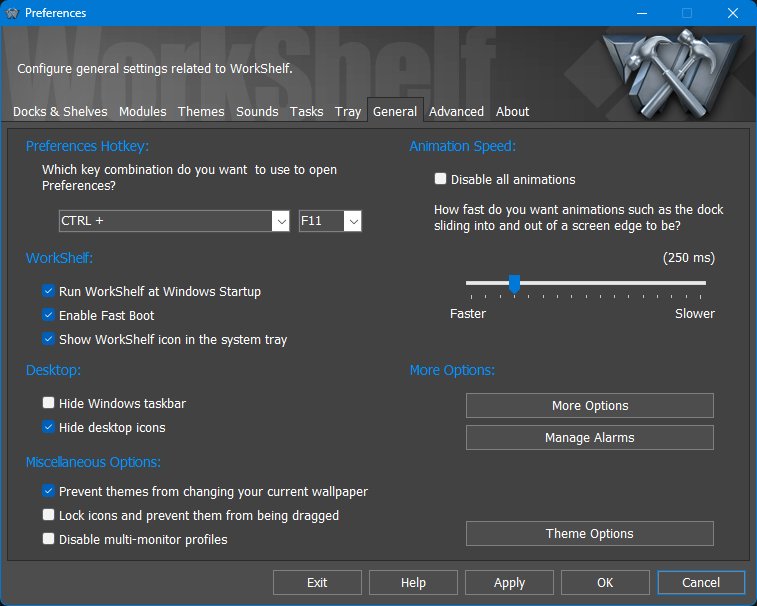Click the Animation Speed heading
The width and height of the screenshot is (757, 606).
coord(463,146)
